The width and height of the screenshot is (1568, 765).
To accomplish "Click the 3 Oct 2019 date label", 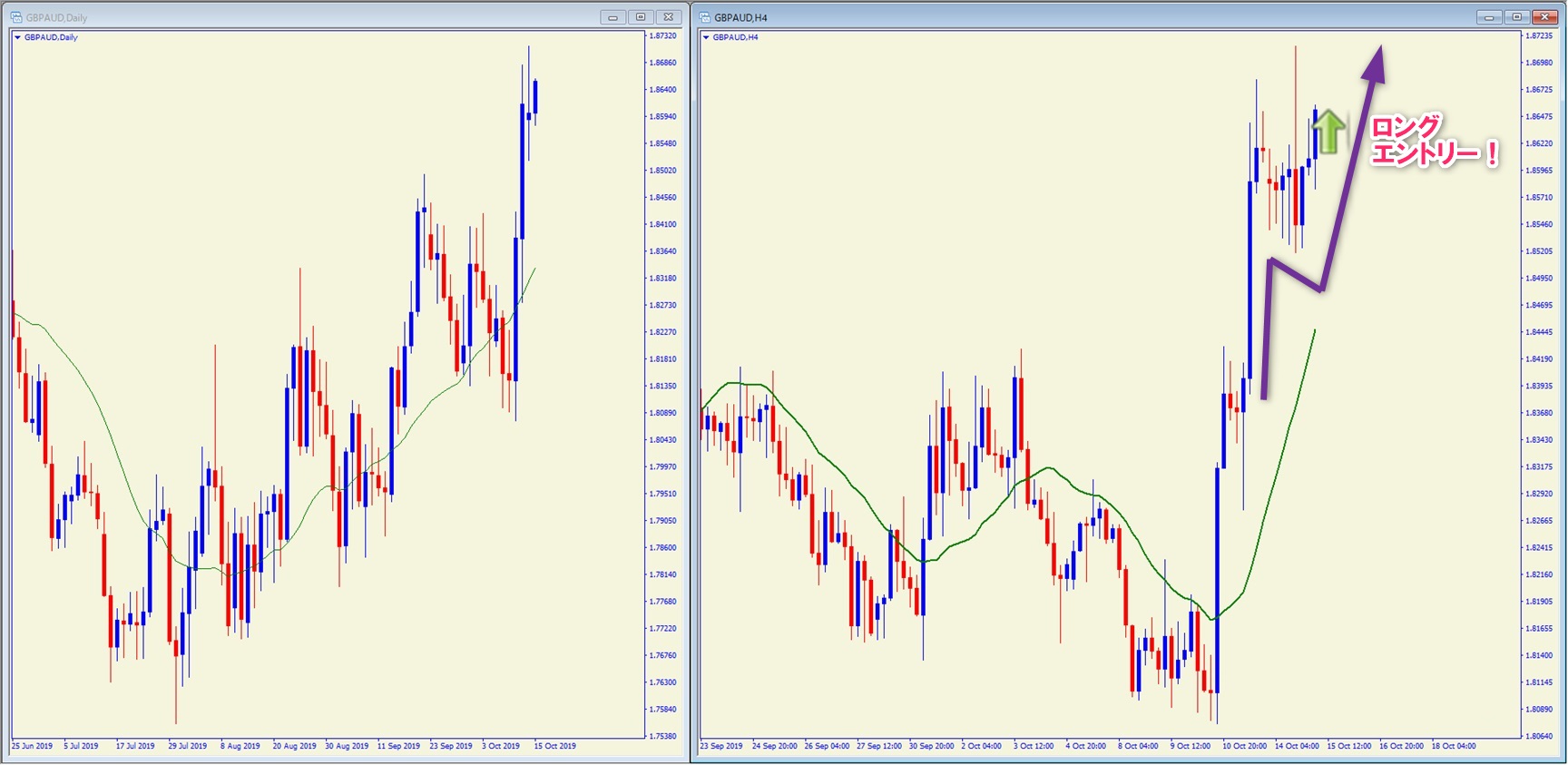I will coord(502,746).
